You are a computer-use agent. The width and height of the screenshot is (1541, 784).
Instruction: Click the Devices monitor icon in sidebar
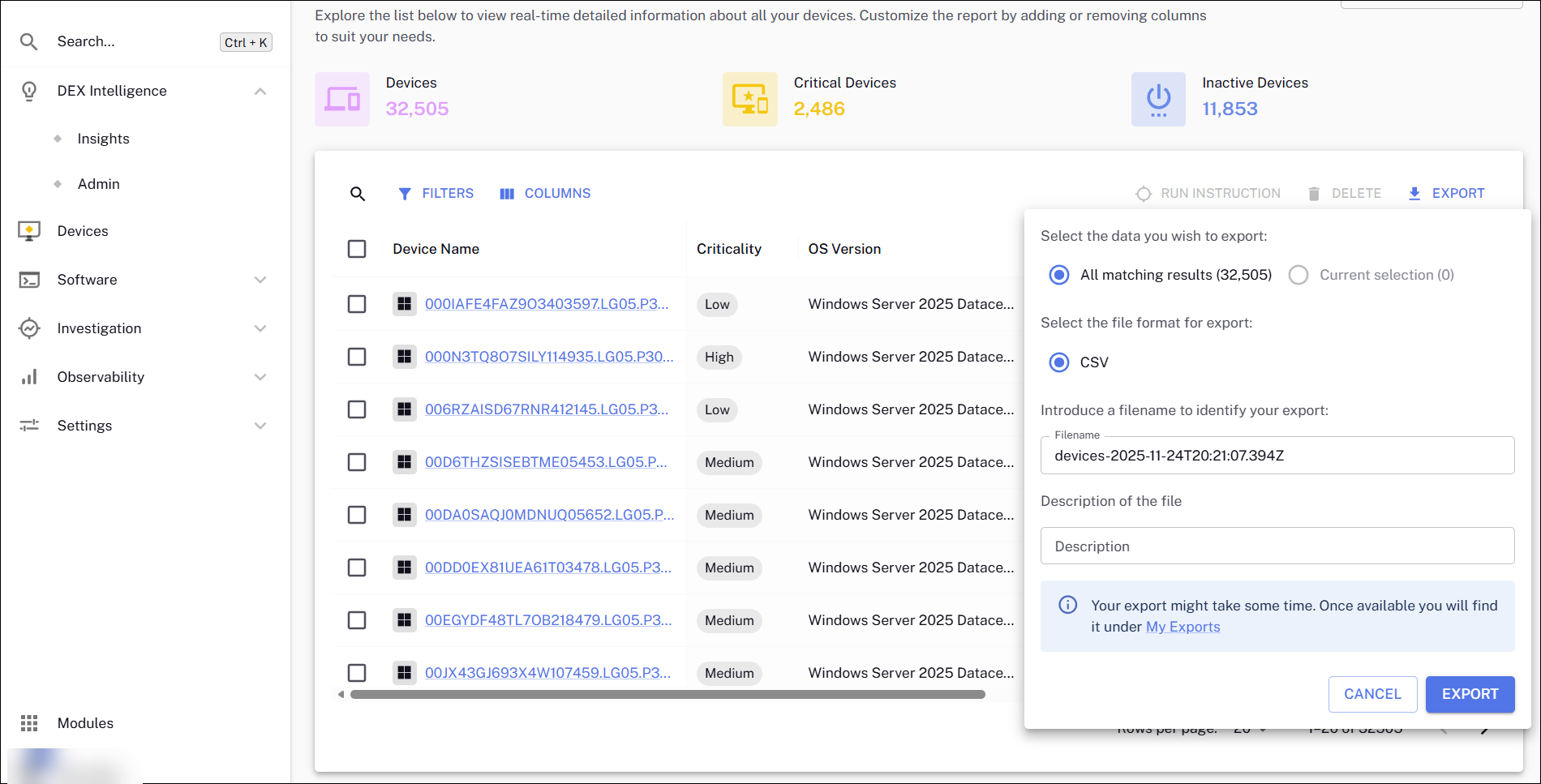29,231
